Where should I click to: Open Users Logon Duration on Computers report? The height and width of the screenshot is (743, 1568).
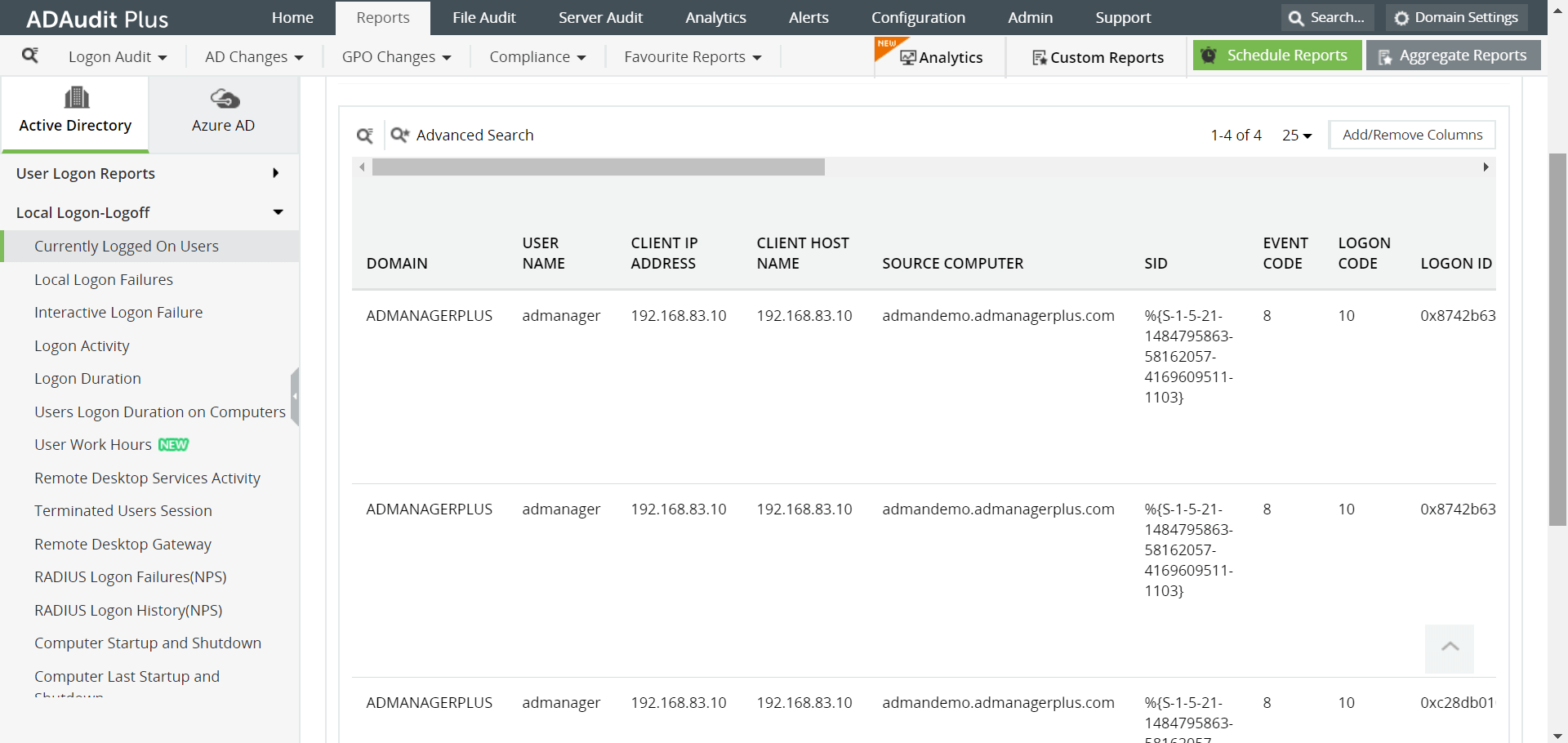160,412
